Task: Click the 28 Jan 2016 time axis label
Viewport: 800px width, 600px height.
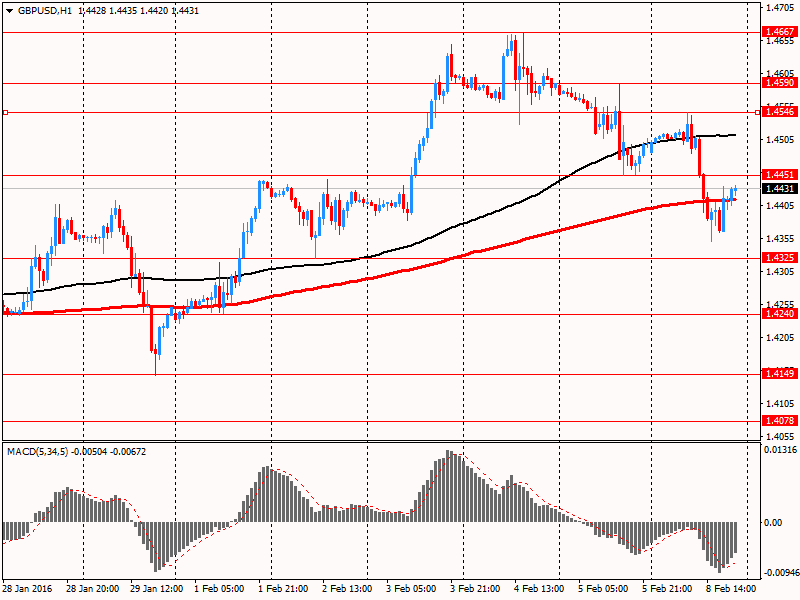Action: tap(27, 589)
